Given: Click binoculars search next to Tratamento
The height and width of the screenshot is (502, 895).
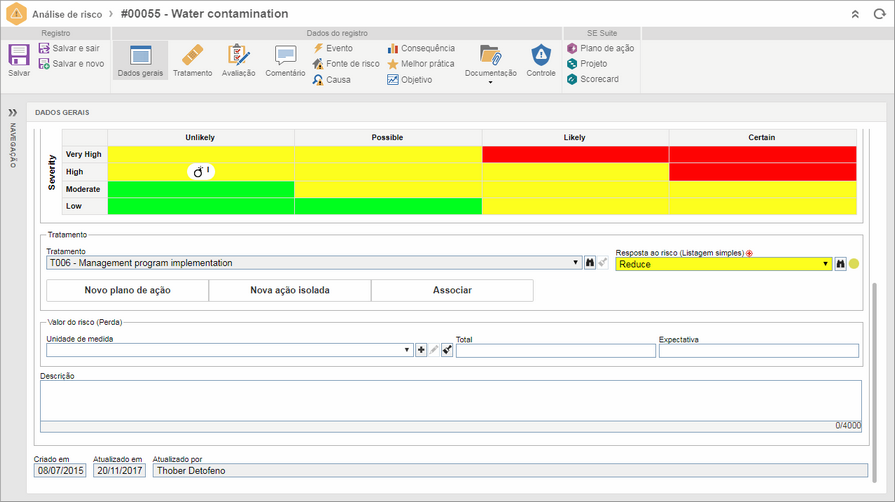Looking at the screenshot, I should pos(590,263).
